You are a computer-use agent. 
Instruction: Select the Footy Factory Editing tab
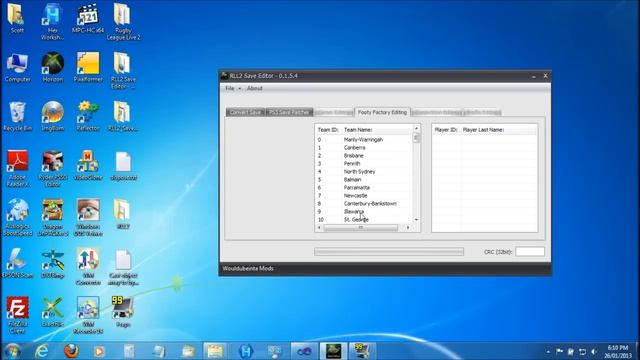point(382,112)
